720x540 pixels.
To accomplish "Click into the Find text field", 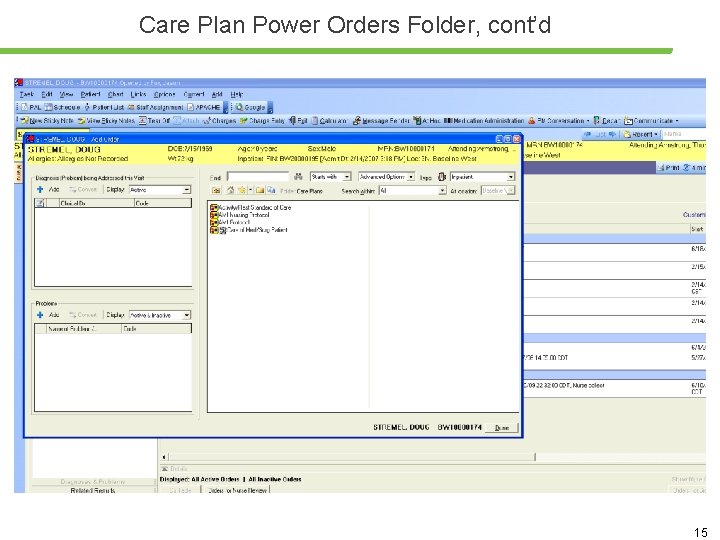I will point(258,177).
